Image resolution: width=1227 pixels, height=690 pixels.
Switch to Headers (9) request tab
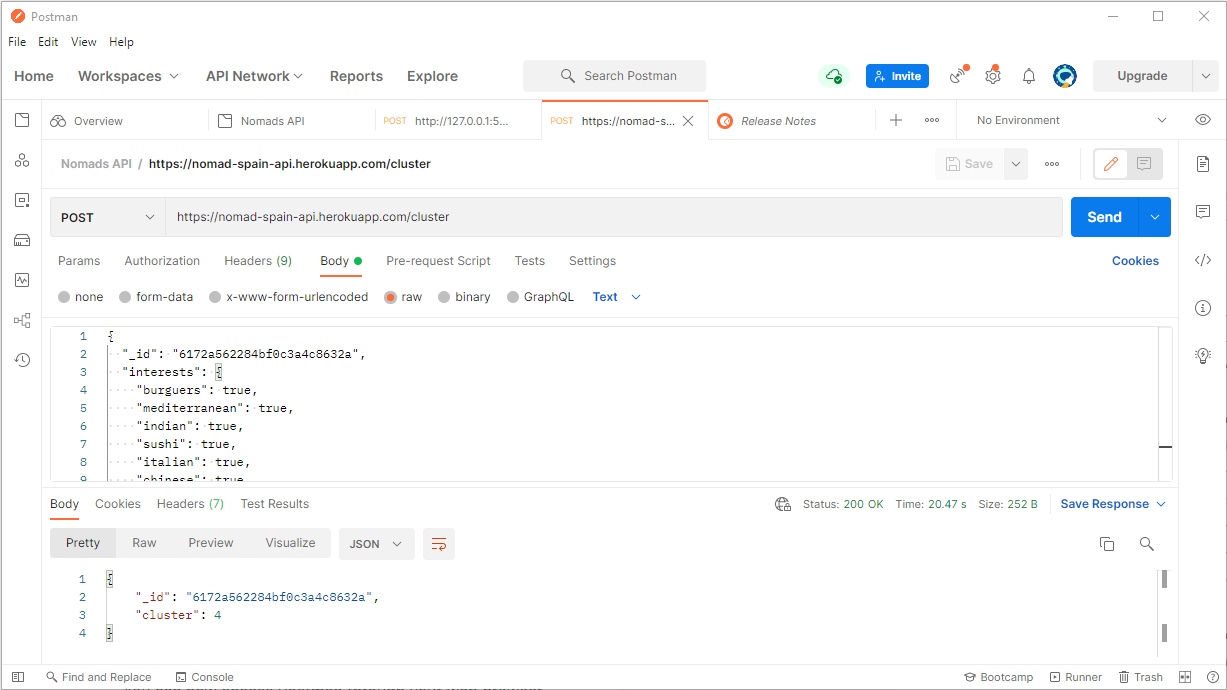258,261
